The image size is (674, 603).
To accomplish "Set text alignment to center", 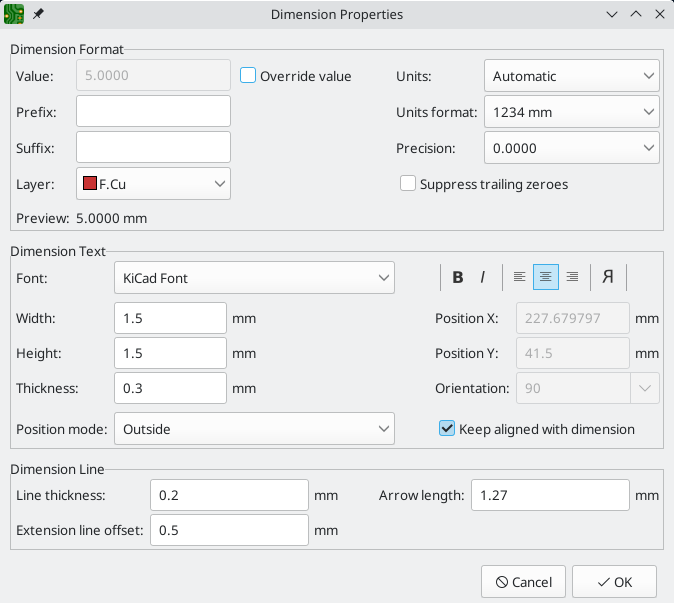I will pyautogui.click(x=546, y=277).
